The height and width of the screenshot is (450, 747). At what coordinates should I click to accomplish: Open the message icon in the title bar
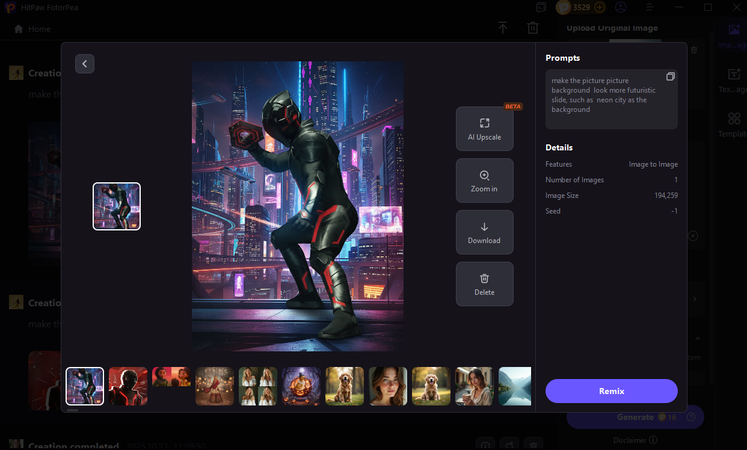click(x=541, y=7)
